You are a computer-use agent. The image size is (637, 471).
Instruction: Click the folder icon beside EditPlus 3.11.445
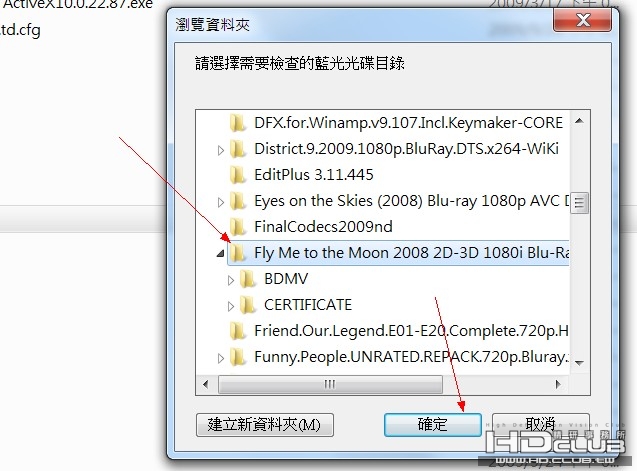pos(237,175)
